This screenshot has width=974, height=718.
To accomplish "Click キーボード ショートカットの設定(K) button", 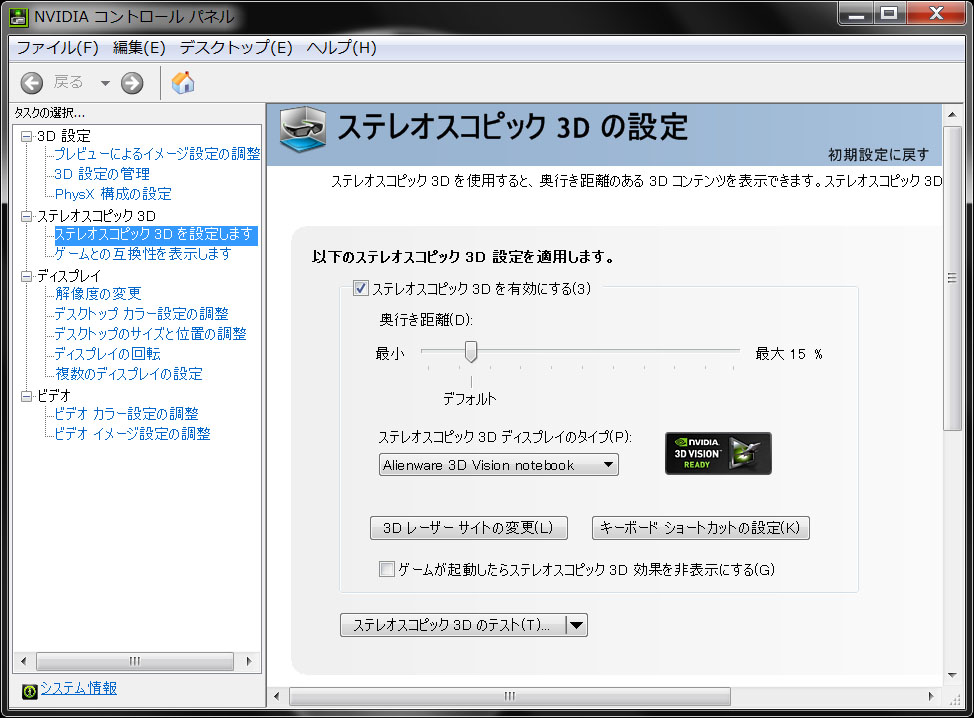I will click(701, 528).
